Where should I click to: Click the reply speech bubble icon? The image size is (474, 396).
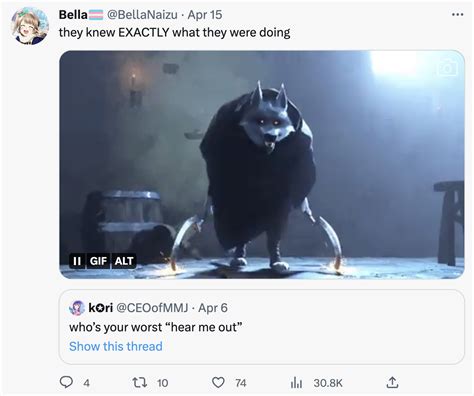pos(66,382)
